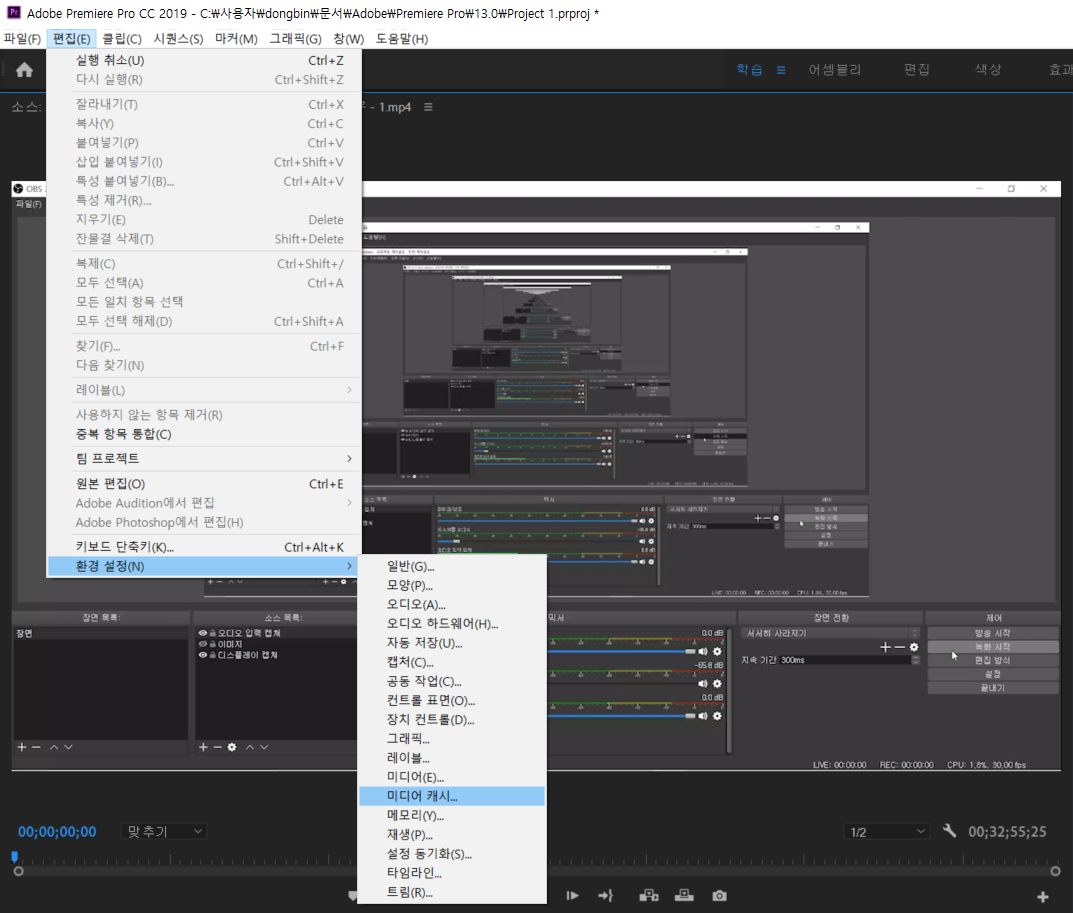Move source down in 소스 목록
1073x913 pixels.
[x=264, y=747]
